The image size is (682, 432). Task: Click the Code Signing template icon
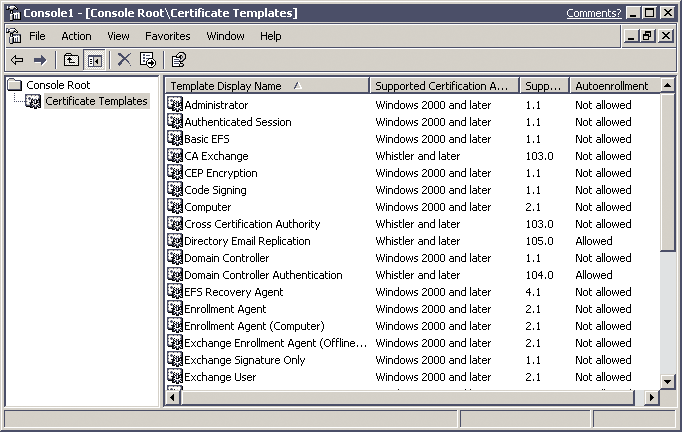coord(175,190)
